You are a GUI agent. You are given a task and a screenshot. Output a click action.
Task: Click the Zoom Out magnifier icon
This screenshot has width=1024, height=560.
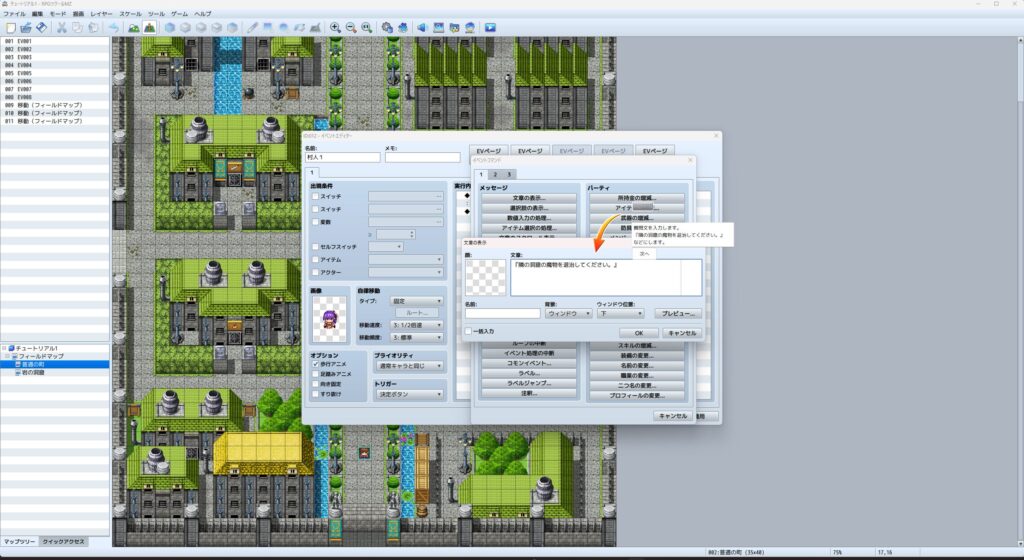(351, 27)
